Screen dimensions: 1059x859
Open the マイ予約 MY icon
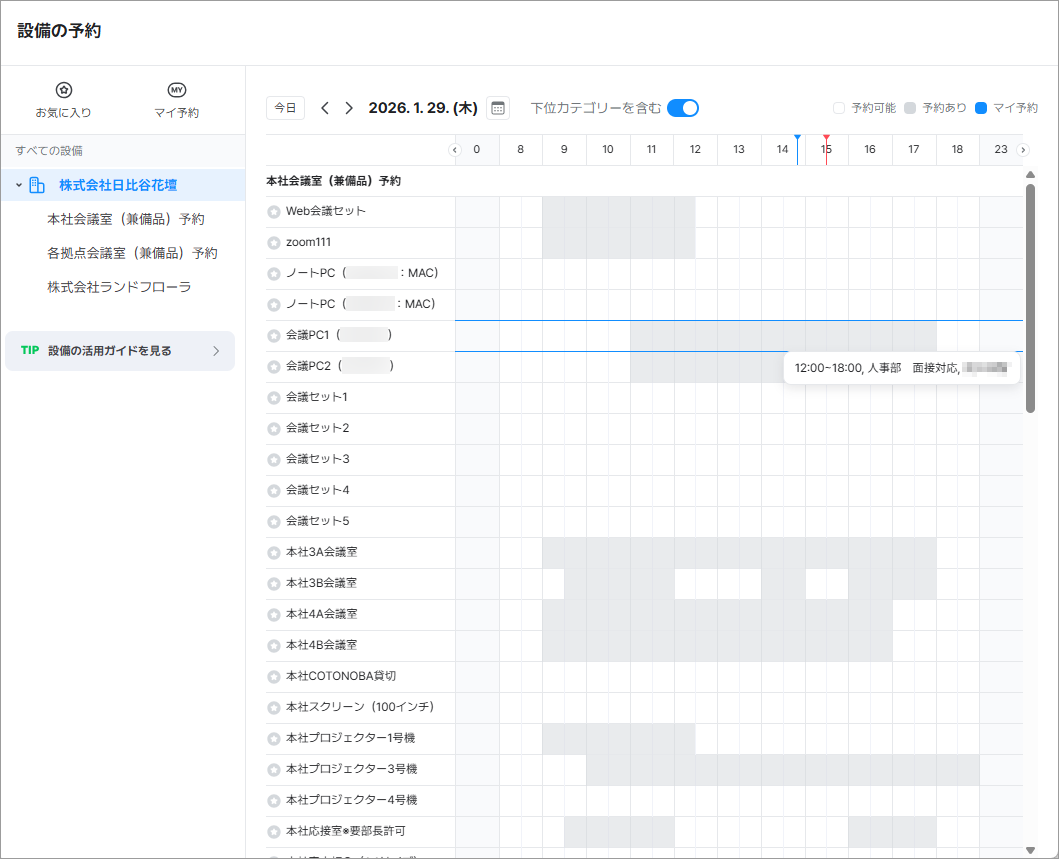(176, 90)
